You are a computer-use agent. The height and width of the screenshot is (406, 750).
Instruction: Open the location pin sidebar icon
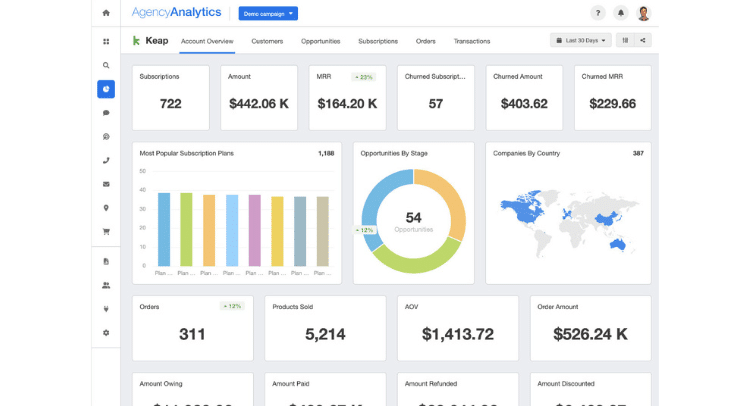[106, 208]
